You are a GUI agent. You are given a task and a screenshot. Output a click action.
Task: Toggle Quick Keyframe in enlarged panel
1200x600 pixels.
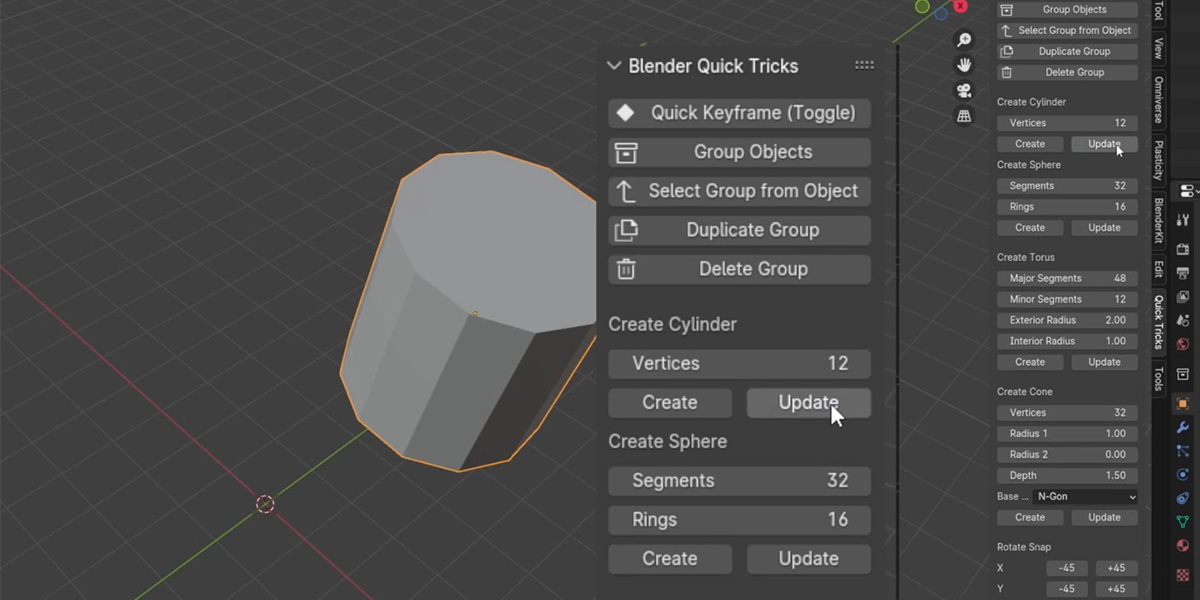[x=739, y=113]
